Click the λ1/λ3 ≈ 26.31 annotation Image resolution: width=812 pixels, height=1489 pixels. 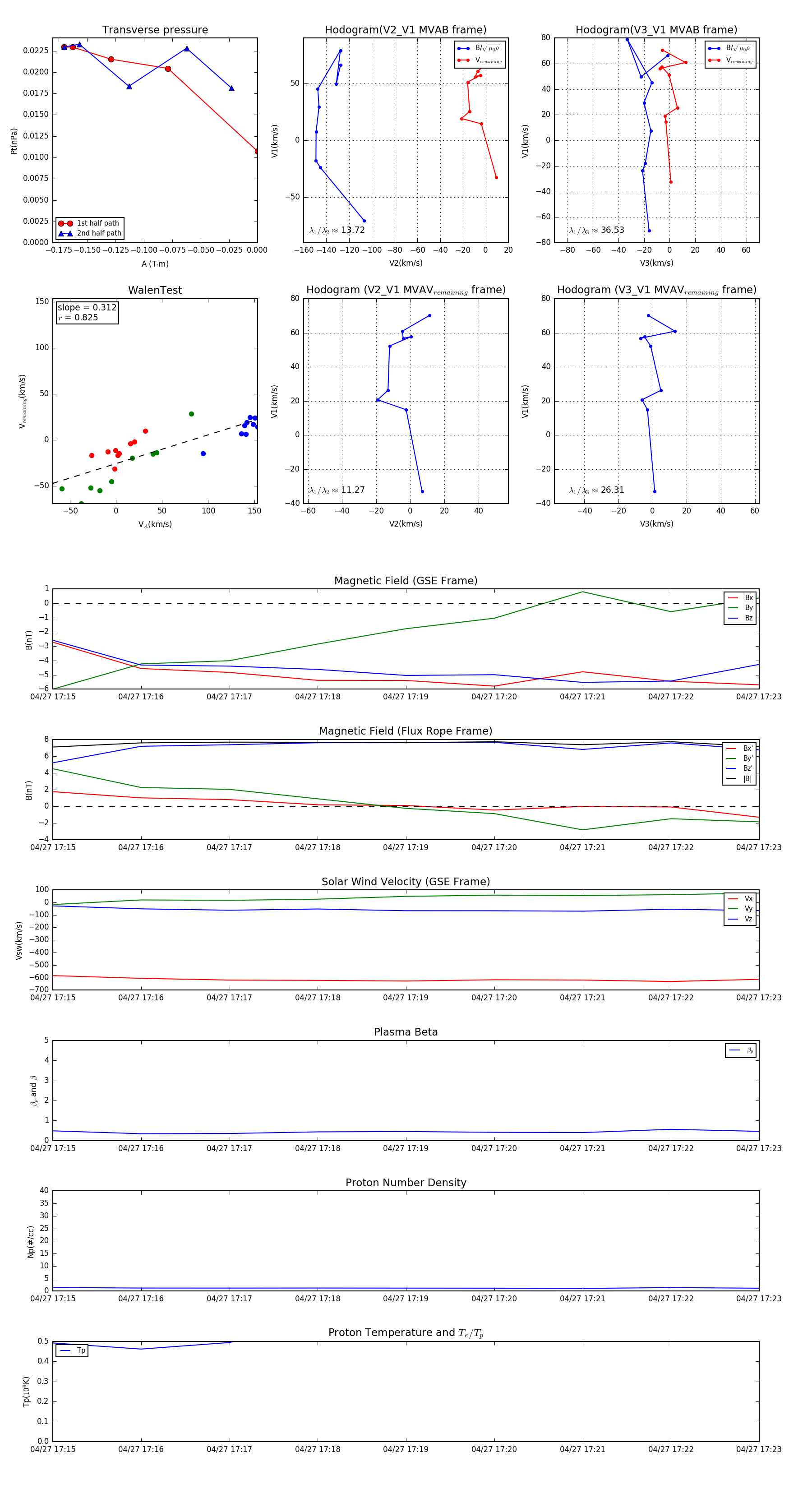596,490
